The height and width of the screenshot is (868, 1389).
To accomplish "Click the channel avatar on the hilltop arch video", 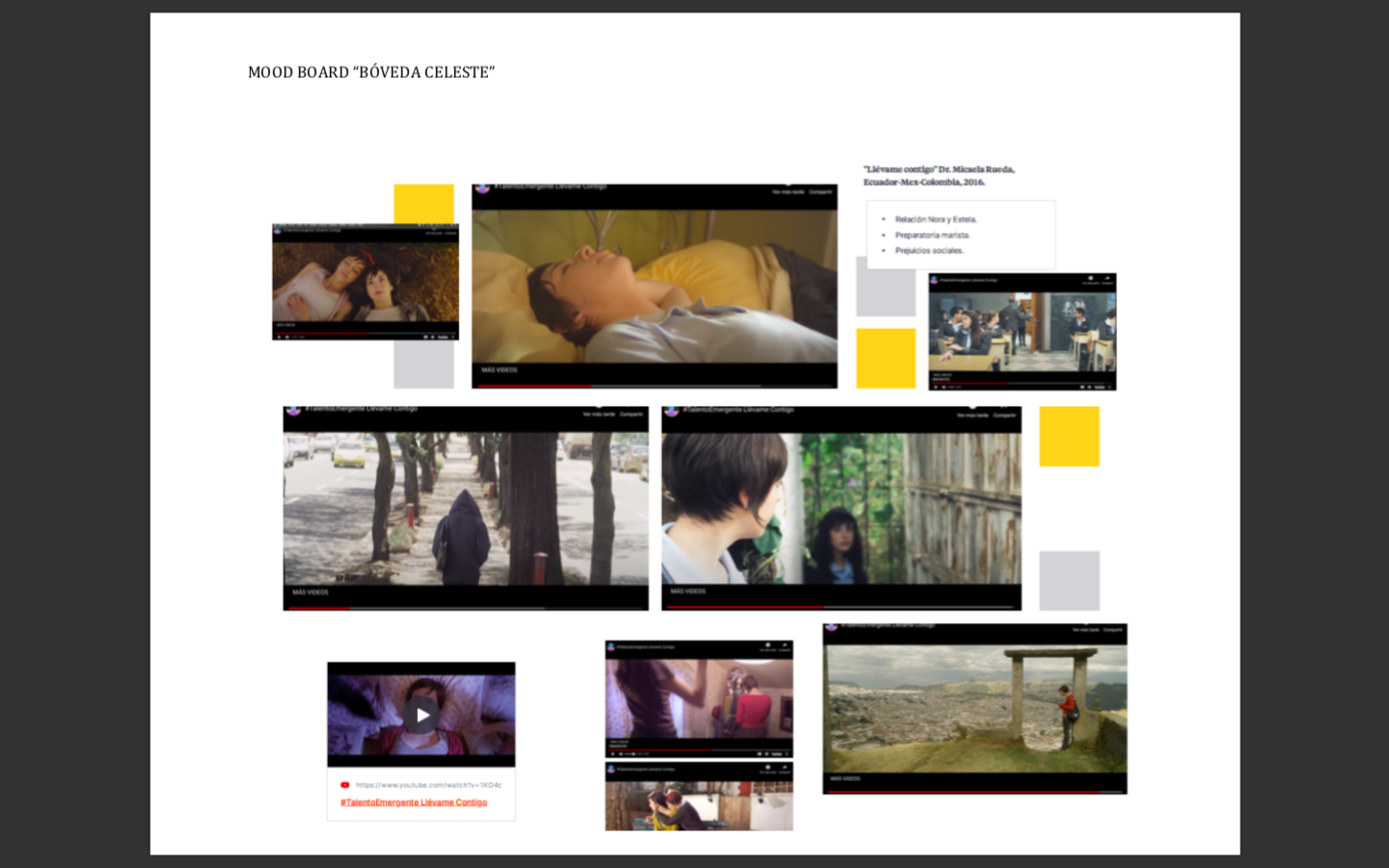I will [831, 627].
